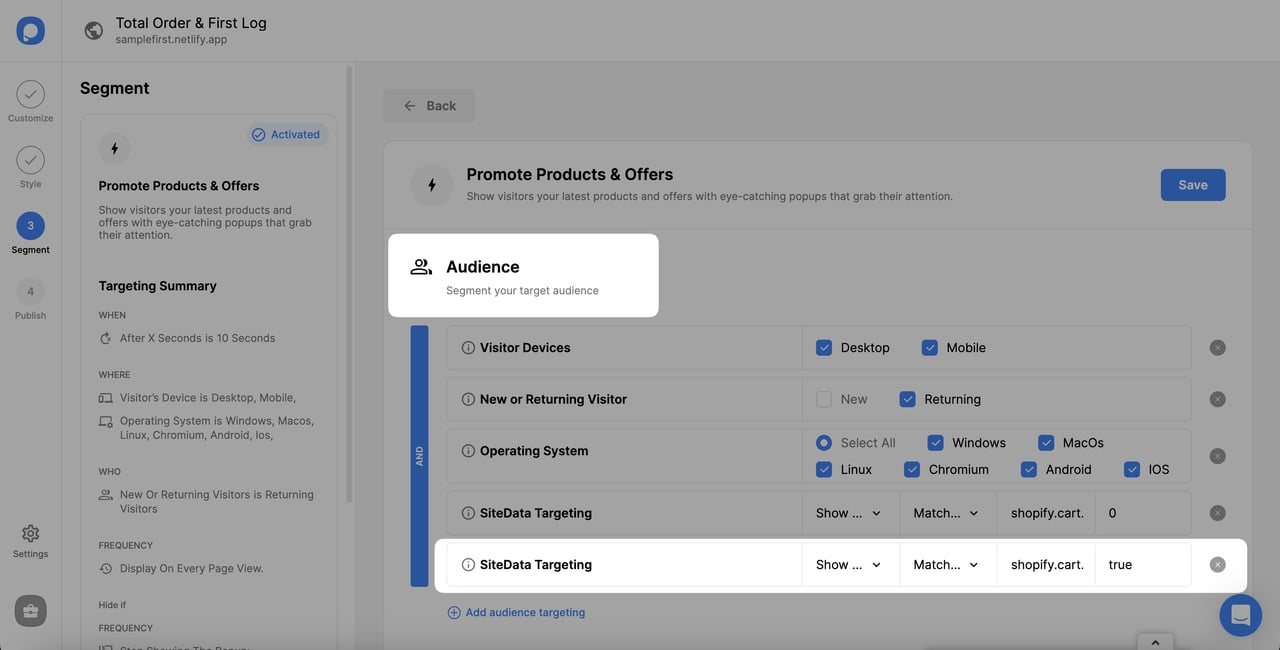Click the value field containing 0

[1143, 513]
